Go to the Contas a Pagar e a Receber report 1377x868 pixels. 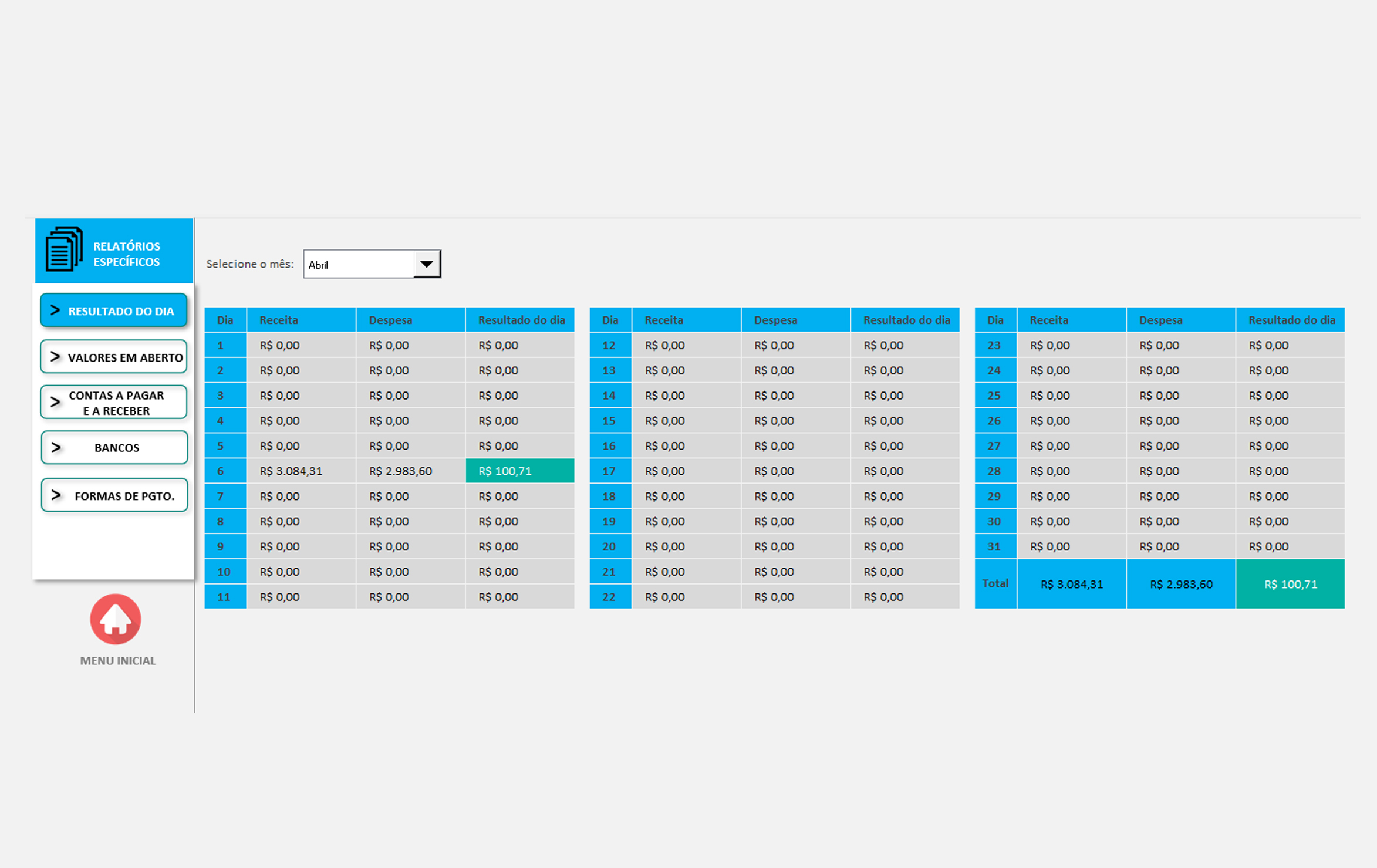[x=116, y=403]
